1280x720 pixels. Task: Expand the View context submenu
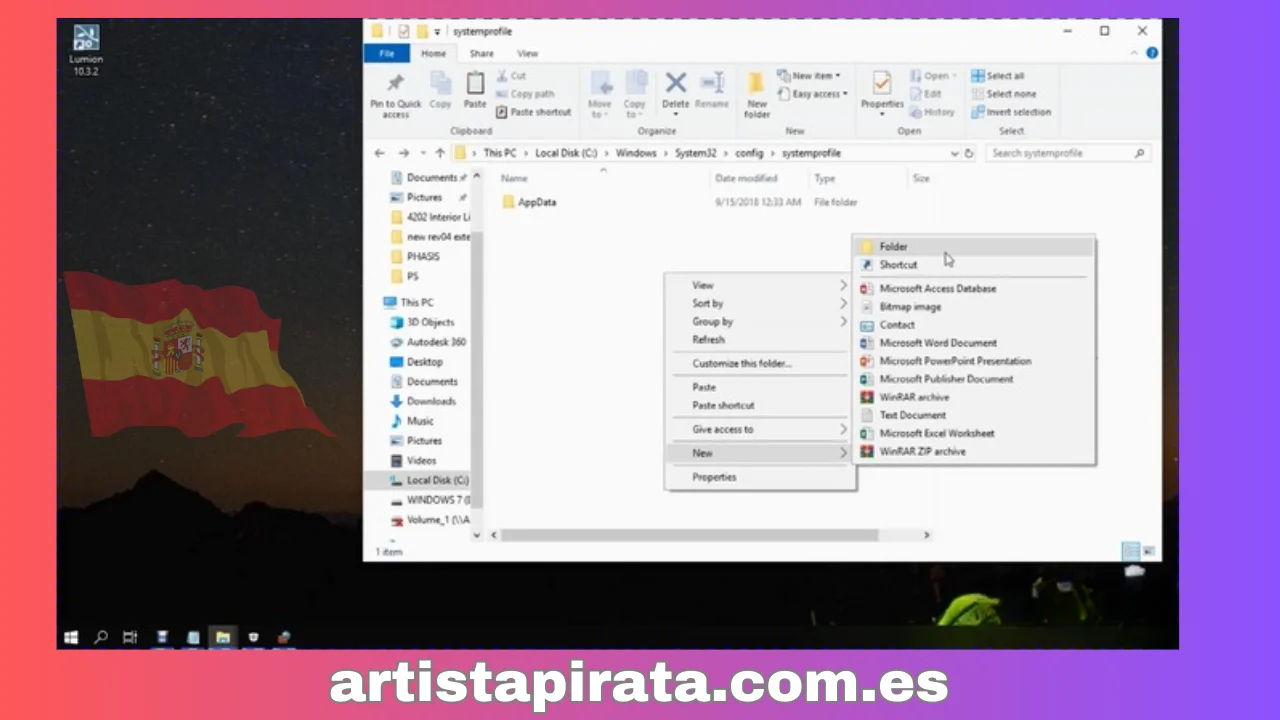point(760,285)
